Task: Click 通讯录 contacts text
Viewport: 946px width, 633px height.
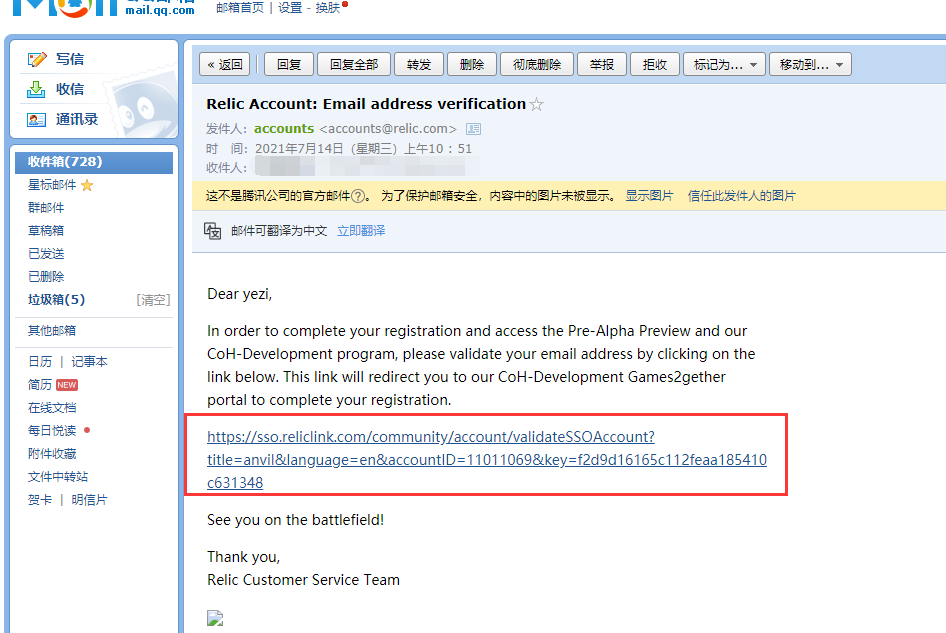Action: pyautogui.click(x=77, y=119)
